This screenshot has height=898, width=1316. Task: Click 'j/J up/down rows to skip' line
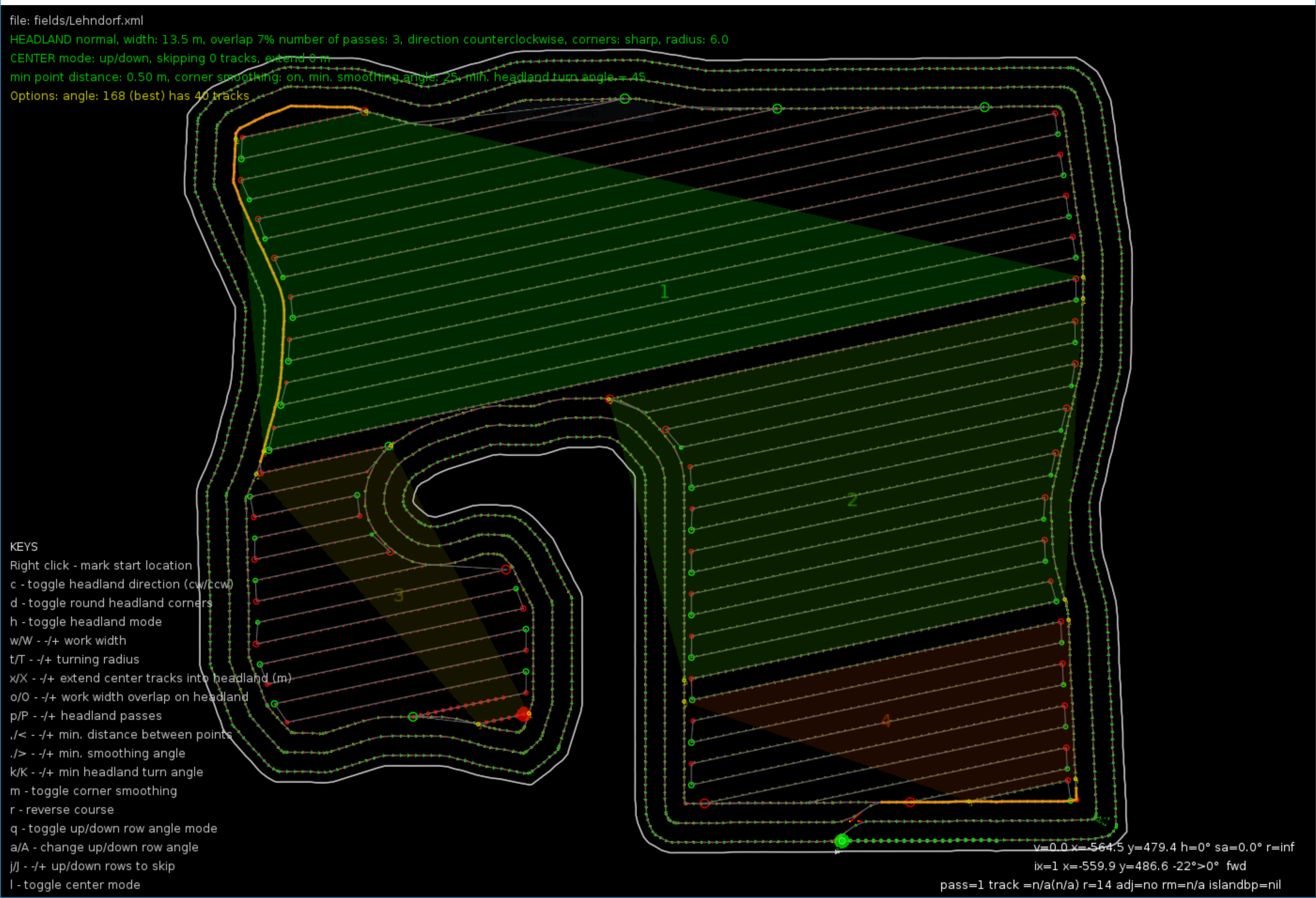tap(92, 866)
